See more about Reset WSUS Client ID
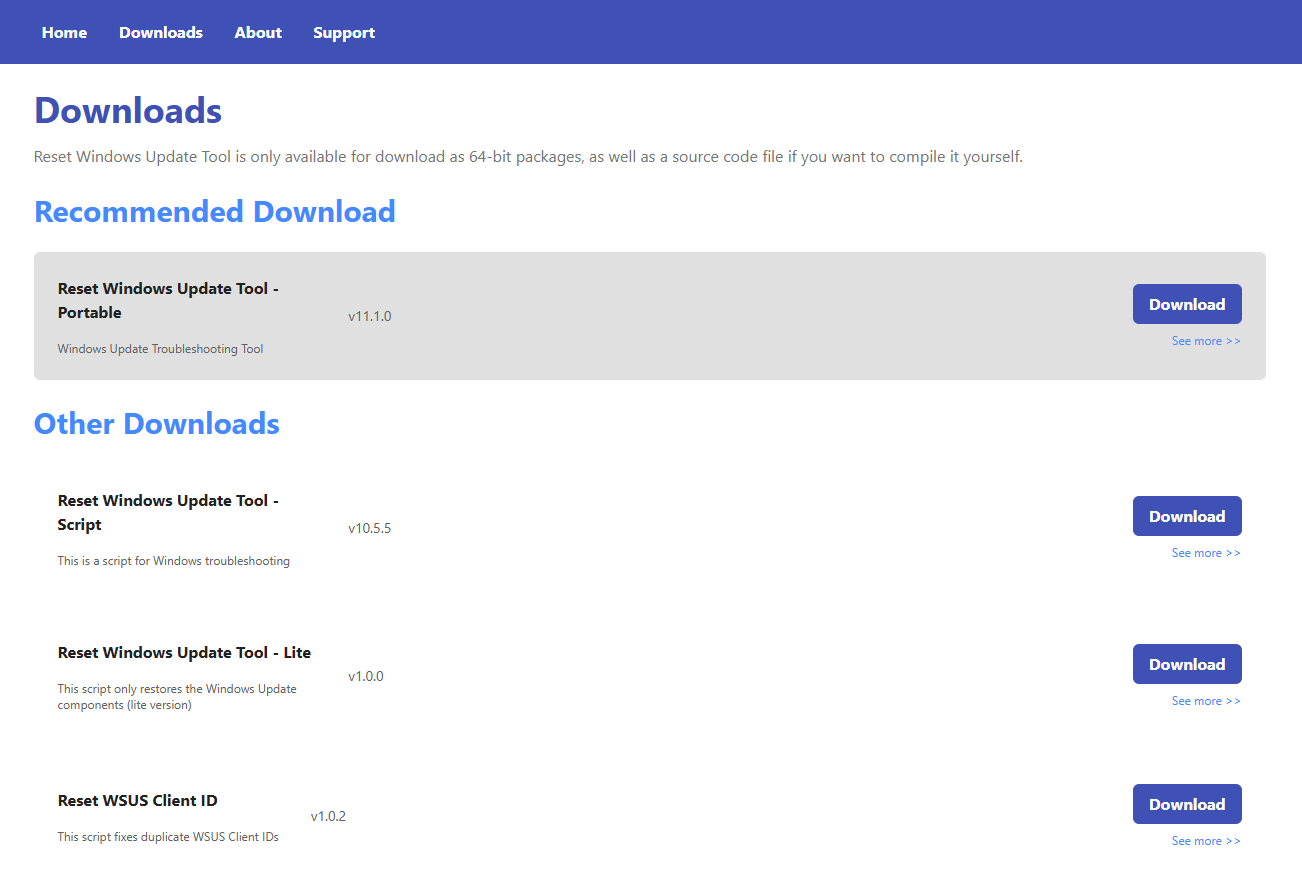Viewport: 1302px width, 878px height. tap(1206, 841)
